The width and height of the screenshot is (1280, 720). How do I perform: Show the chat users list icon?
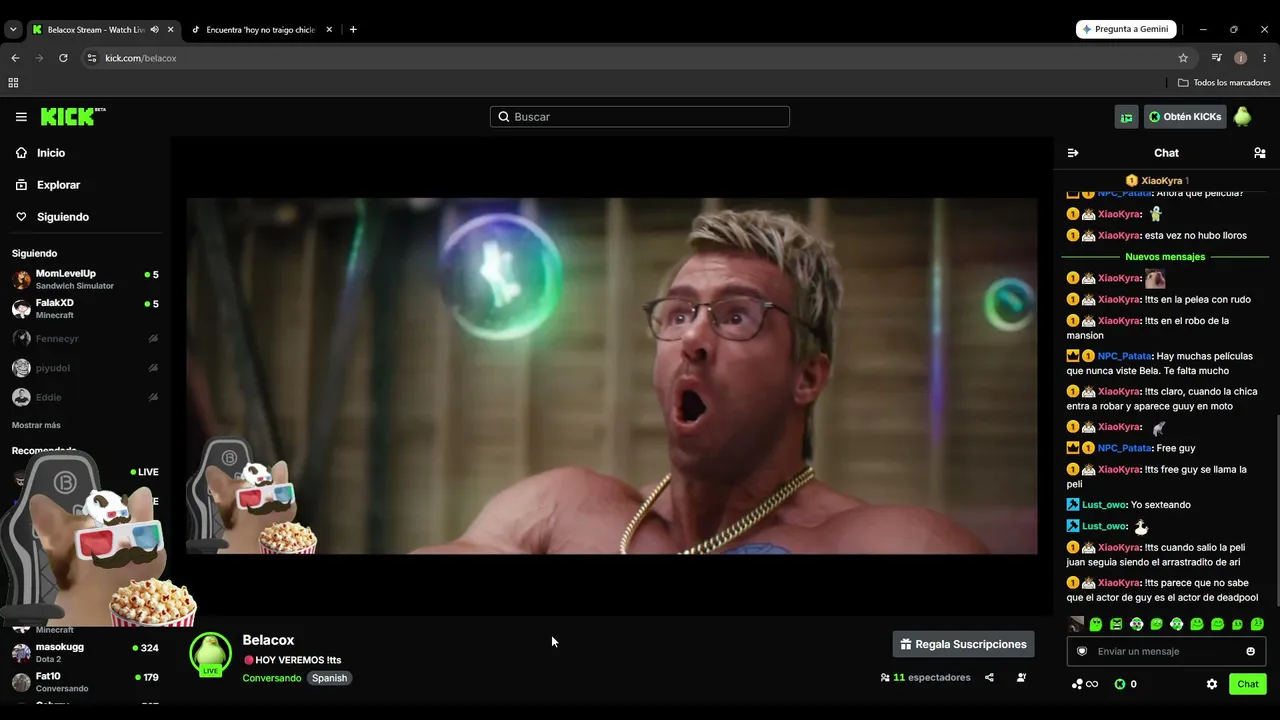click(1260, 153)
